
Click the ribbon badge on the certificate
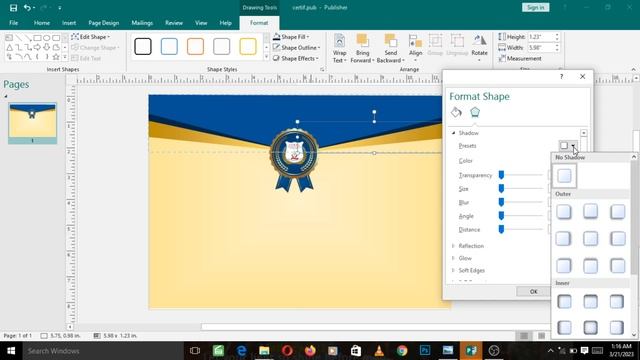294,160
